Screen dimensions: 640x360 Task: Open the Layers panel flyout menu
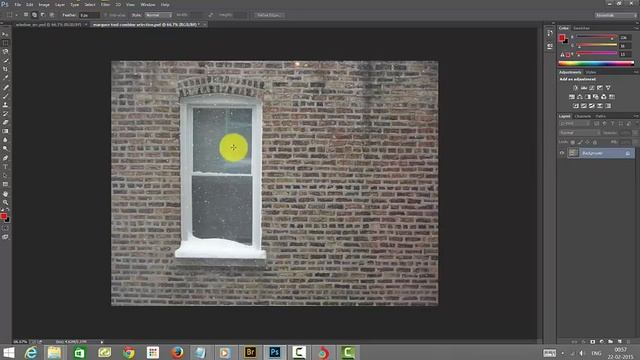tap(636, 116)
